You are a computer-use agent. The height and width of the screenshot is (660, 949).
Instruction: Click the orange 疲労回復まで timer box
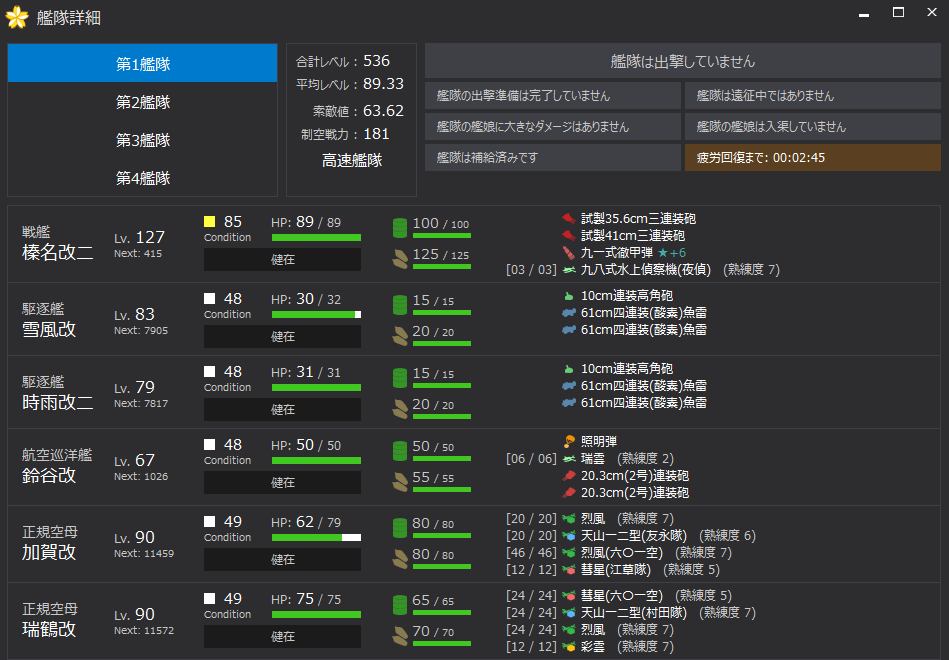pyautogui.click(x=813, y=158)
